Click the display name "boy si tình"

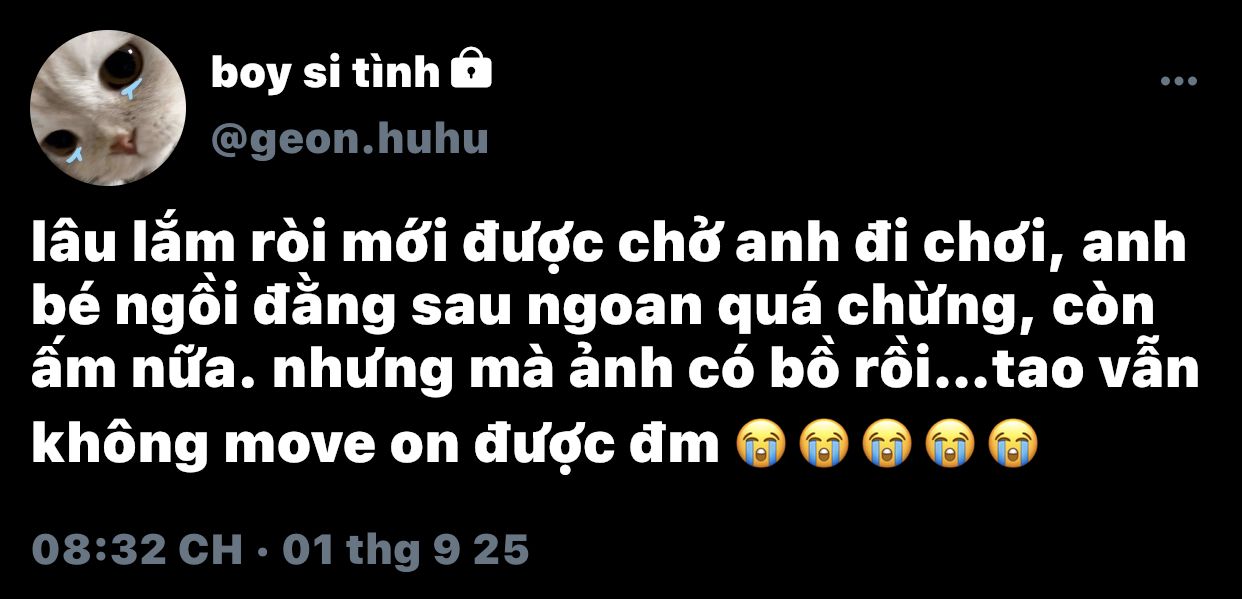[325, 73]
